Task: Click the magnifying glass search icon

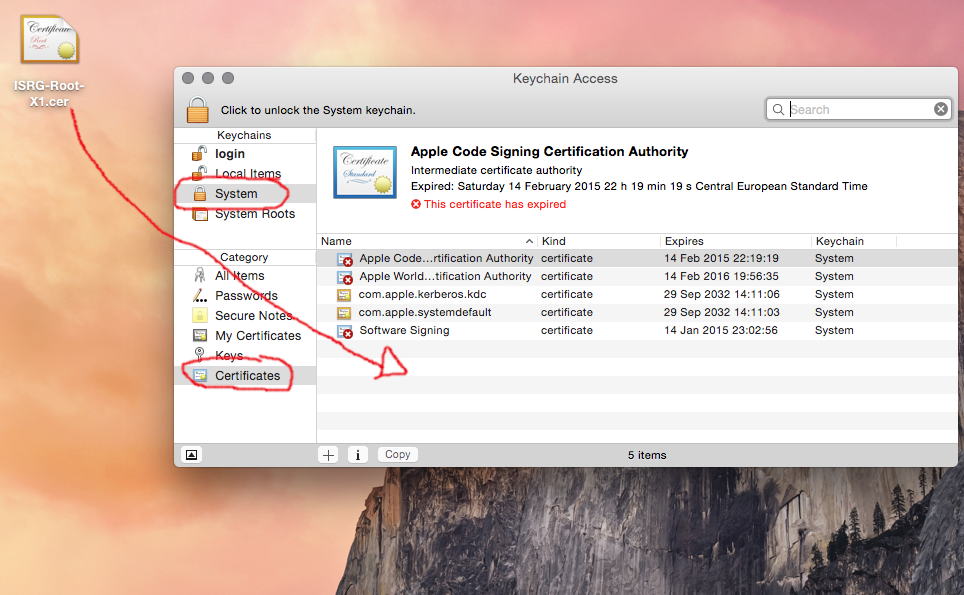Action: [778, 109]
